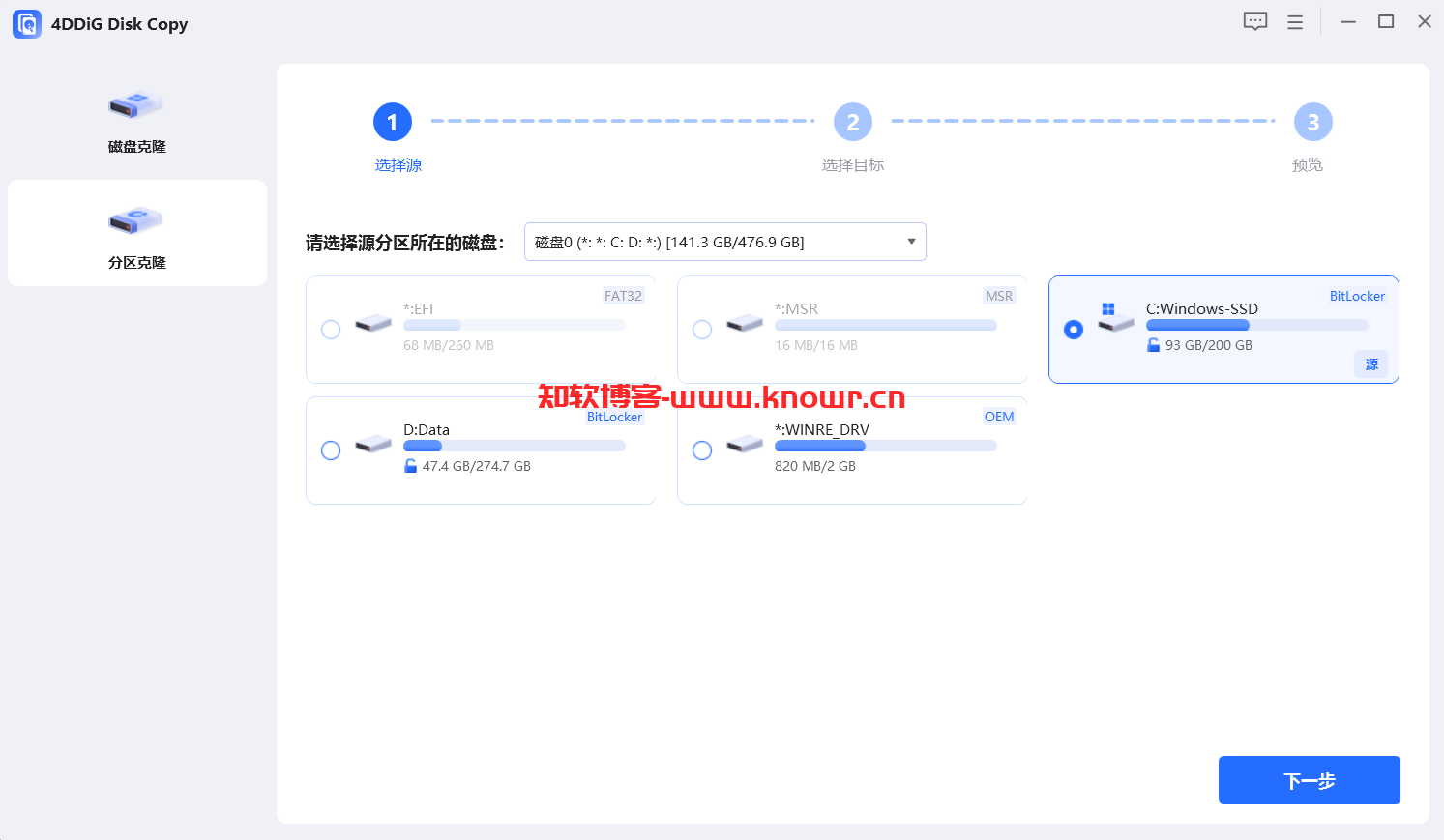1444x840 pixels.
Task: Click the 选择源 step label
Action: 398,165
